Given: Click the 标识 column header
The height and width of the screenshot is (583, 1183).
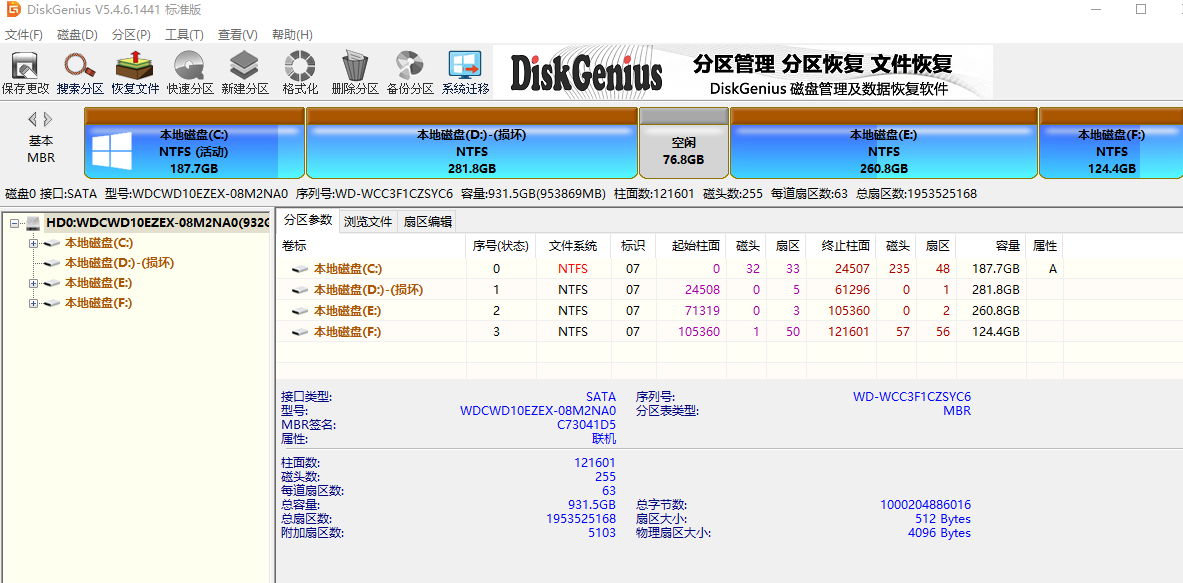Looking at the screenshot, I should [x=633, y=246].
